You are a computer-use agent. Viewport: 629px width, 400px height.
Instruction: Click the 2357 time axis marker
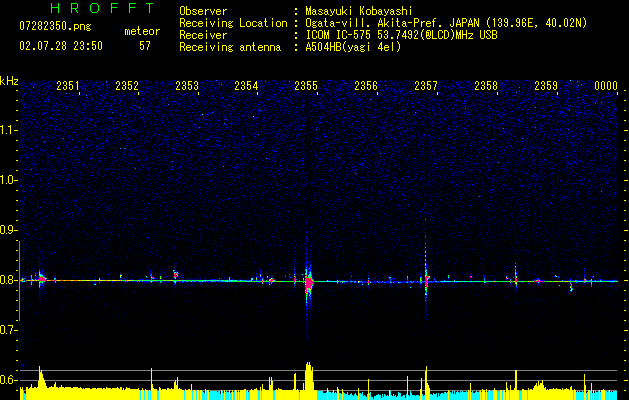pyautogui.click(x=426, y=86)
